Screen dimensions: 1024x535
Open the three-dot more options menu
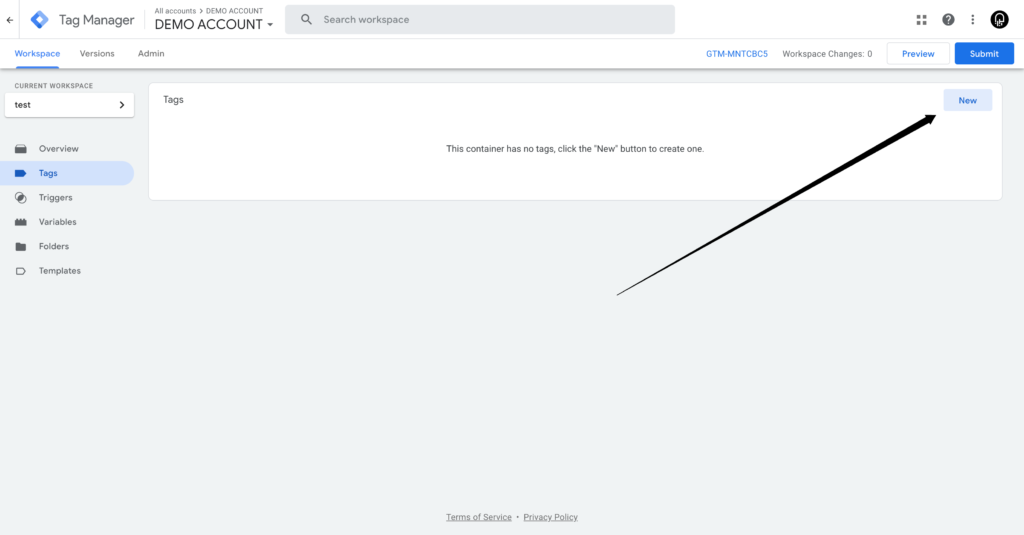[x=972, y=20]
